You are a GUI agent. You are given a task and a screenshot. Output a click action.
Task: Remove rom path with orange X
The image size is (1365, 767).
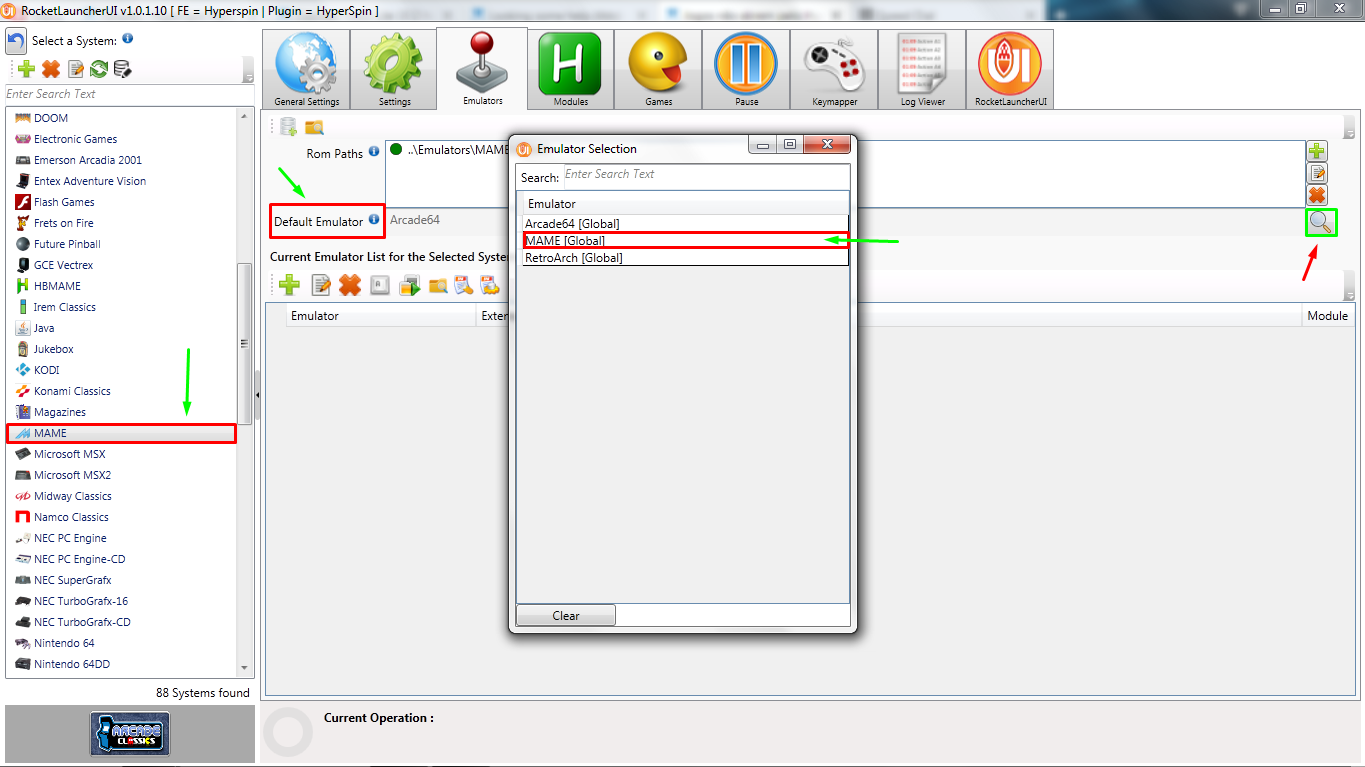(x=1317, y=195)
